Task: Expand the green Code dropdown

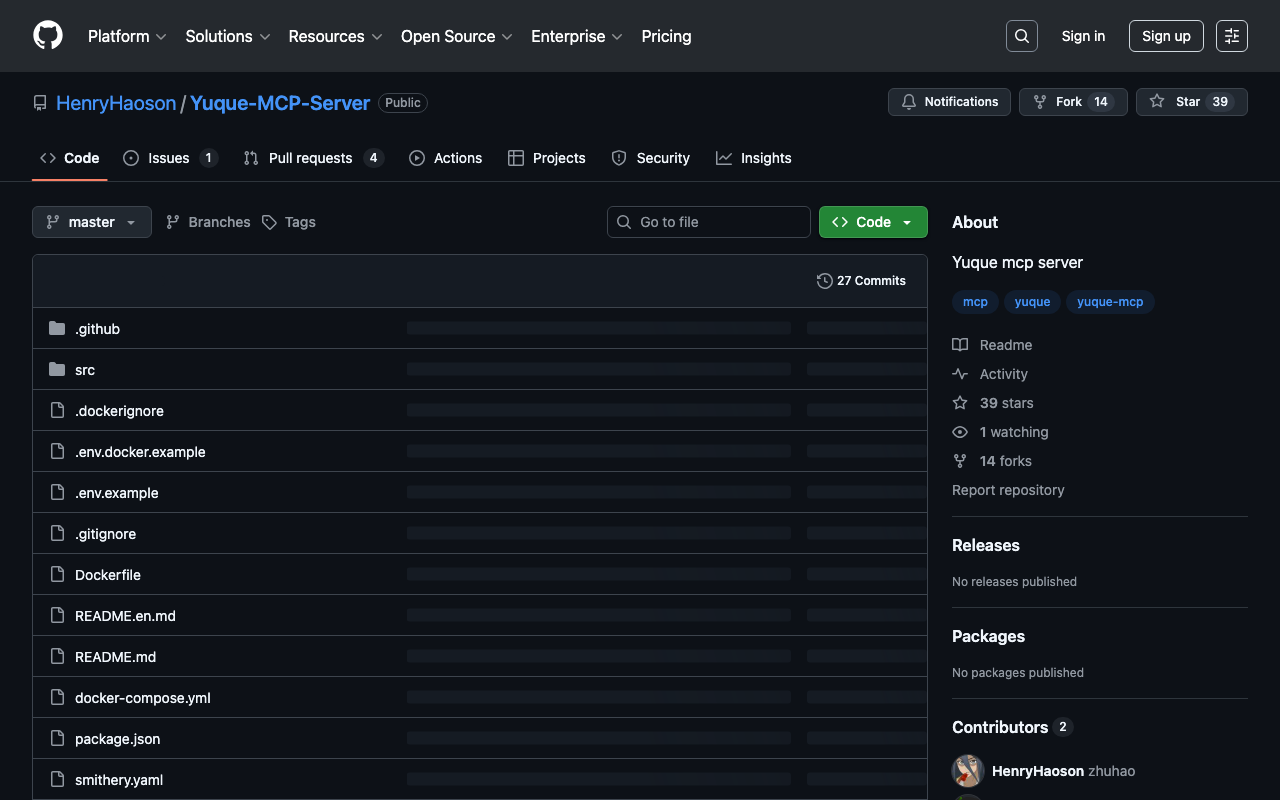Action: [x=872, y=222]
